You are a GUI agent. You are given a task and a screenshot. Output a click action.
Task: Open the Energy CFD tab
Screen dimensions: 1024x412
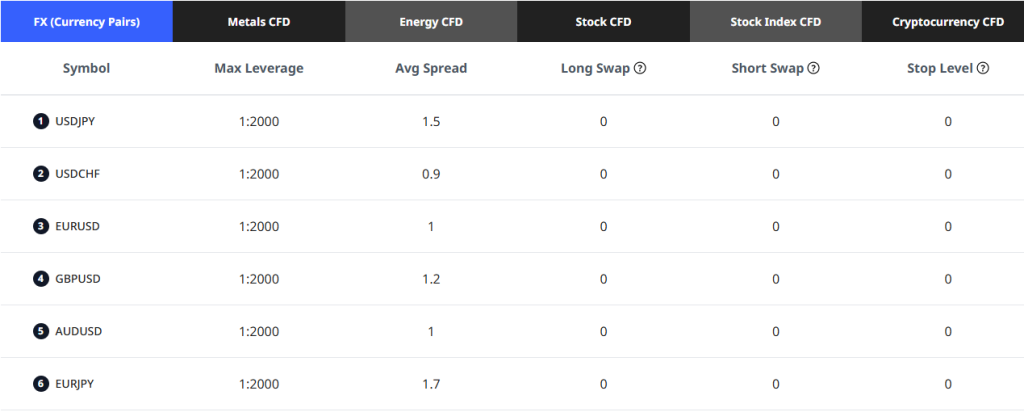click(x=431, y=21)
